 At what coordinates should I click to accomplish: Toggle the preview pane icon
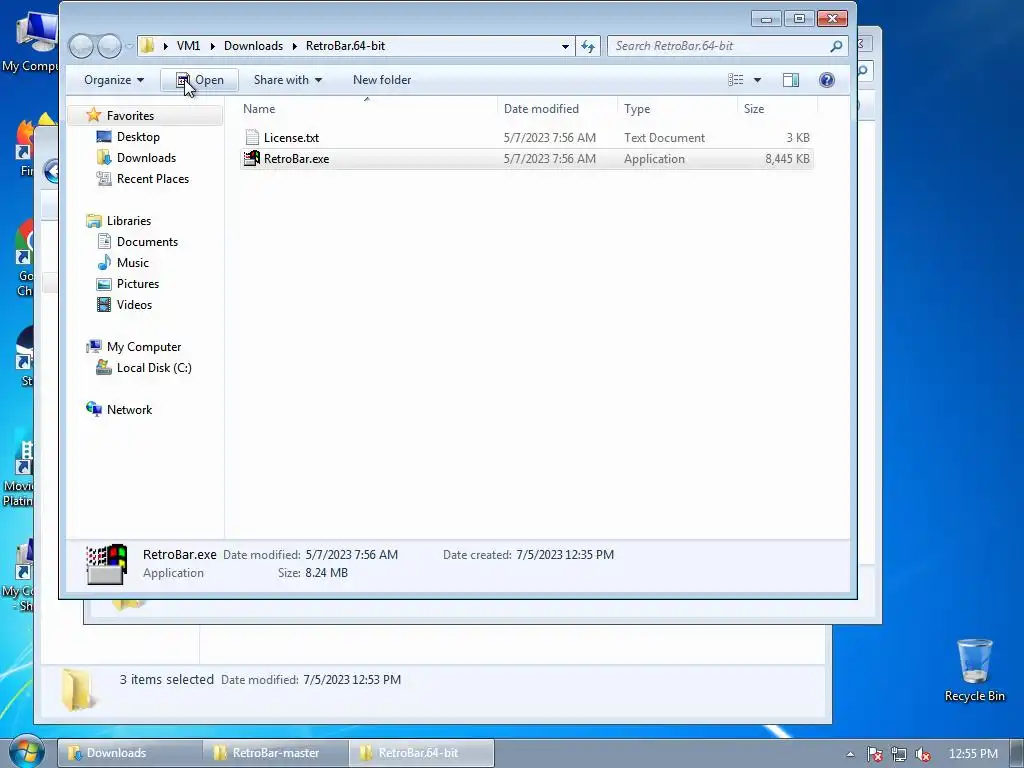(791, 80)
